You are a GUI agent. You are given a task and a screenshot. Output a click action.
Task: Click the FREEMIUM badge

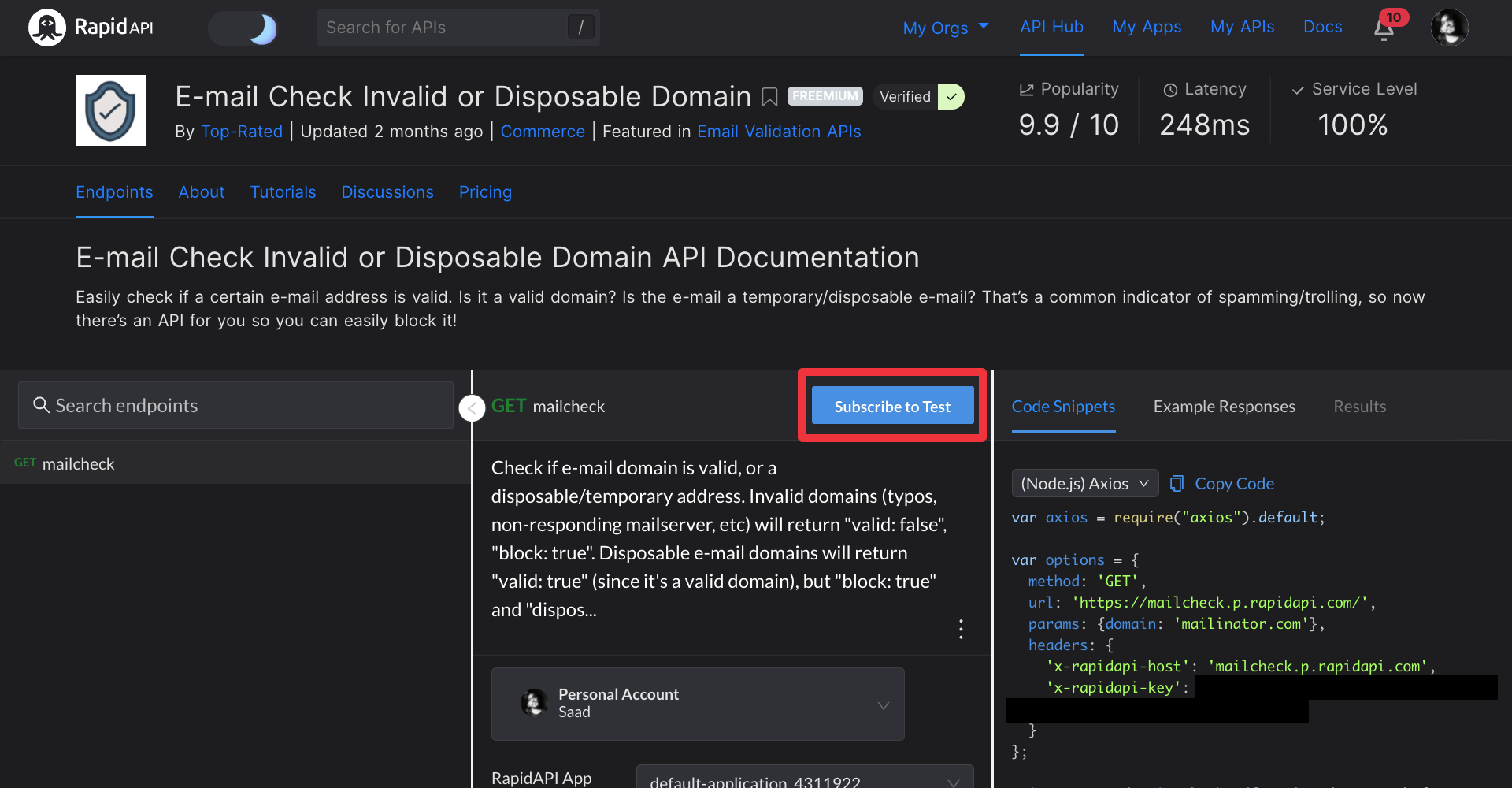pos(825,96)
